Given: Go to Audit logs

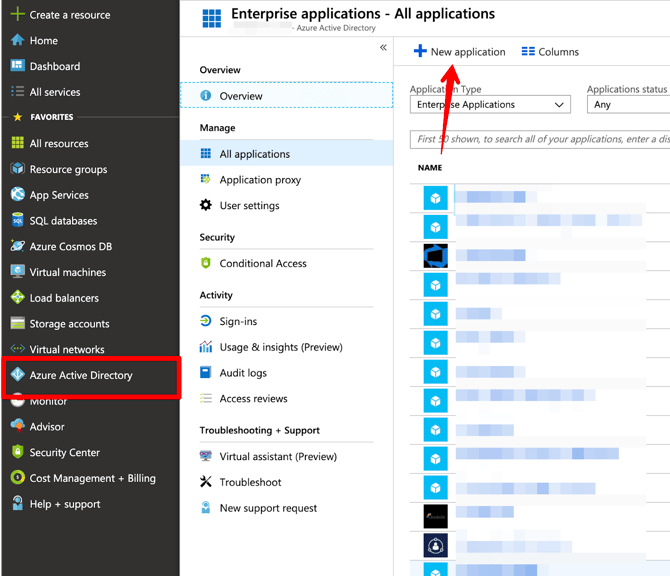Looking at the screenshot, I should pos(243,373).
